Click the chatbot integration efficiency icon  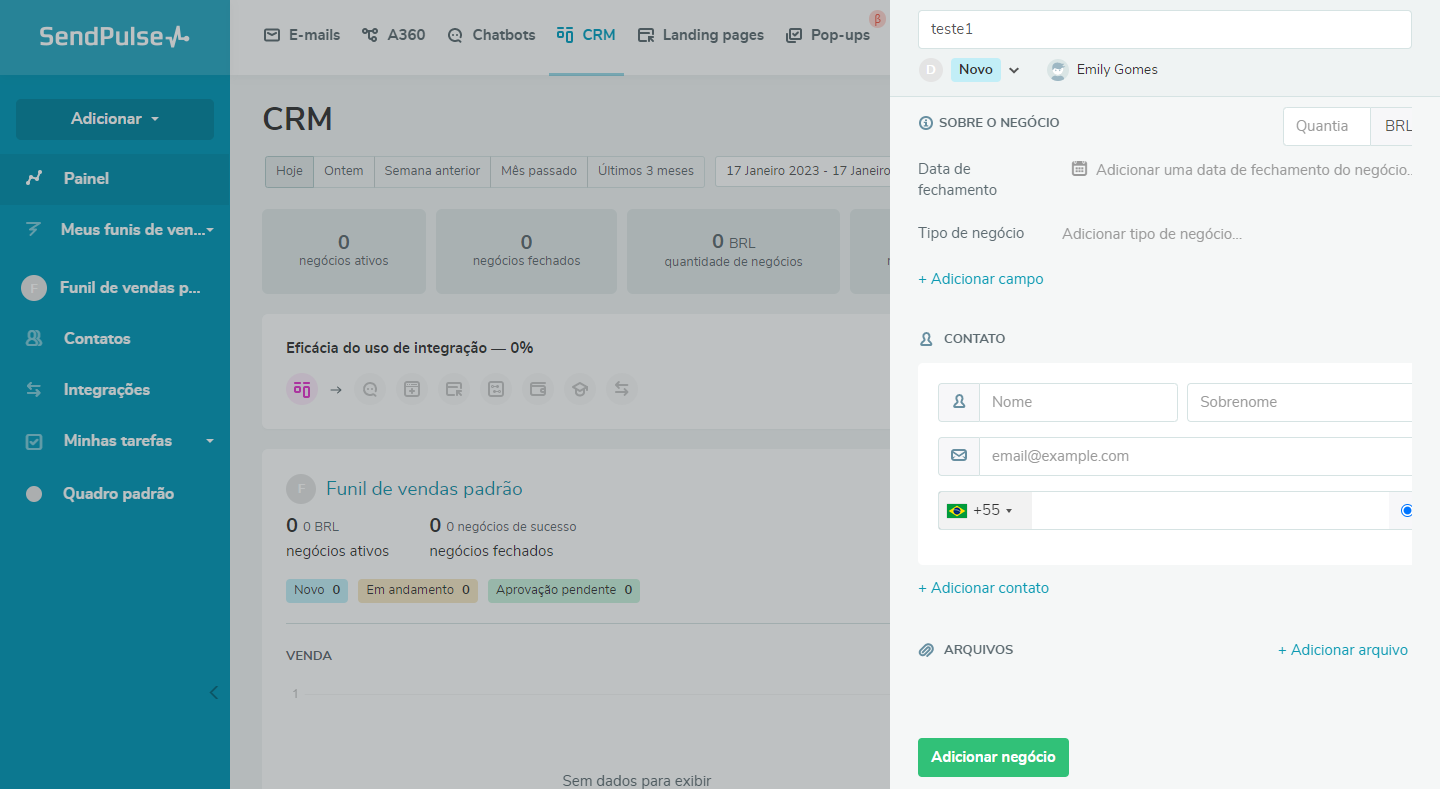tap(370, 389)
